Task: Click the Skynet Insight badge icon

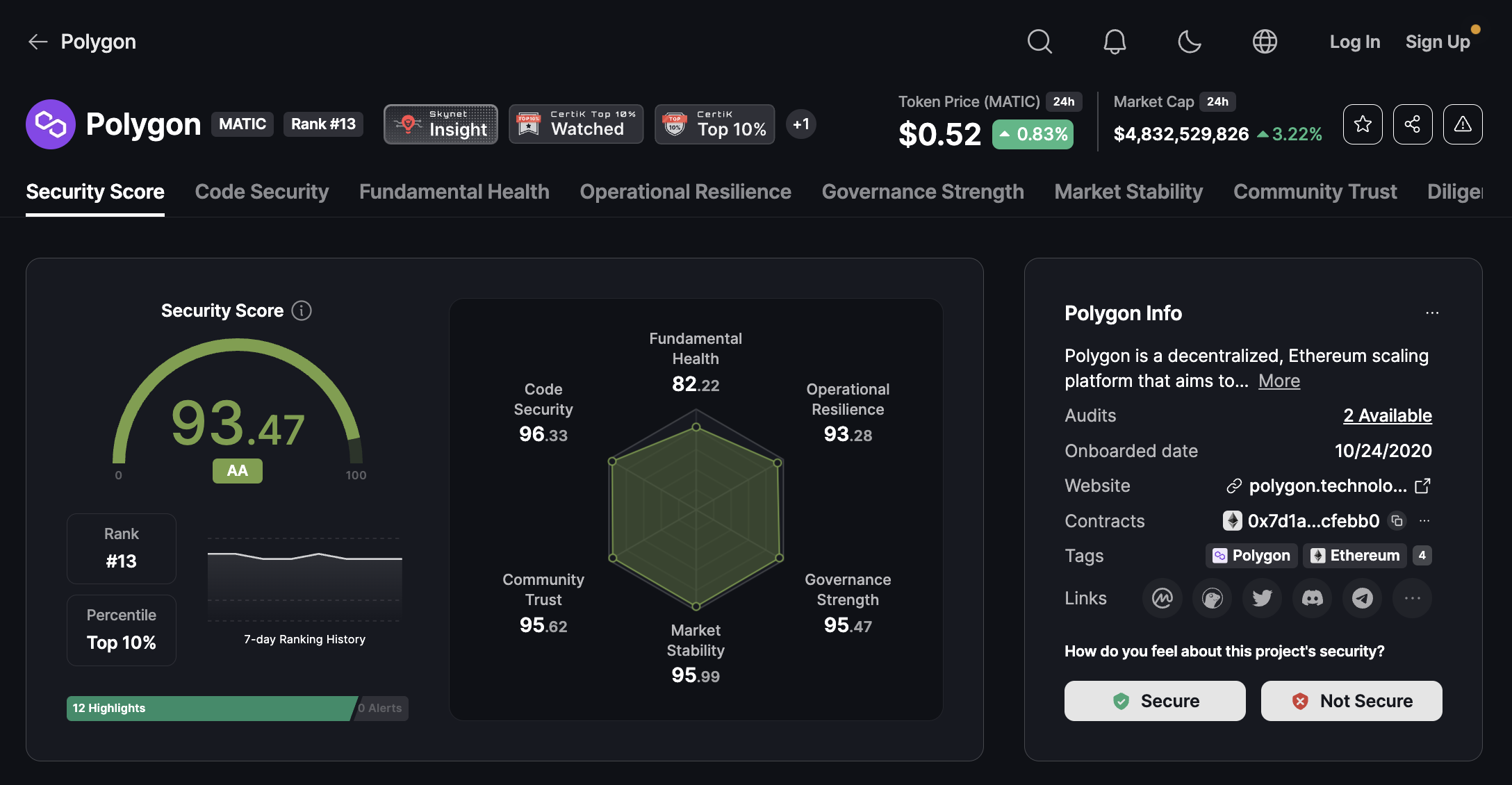Action: [x=409, y=123]
